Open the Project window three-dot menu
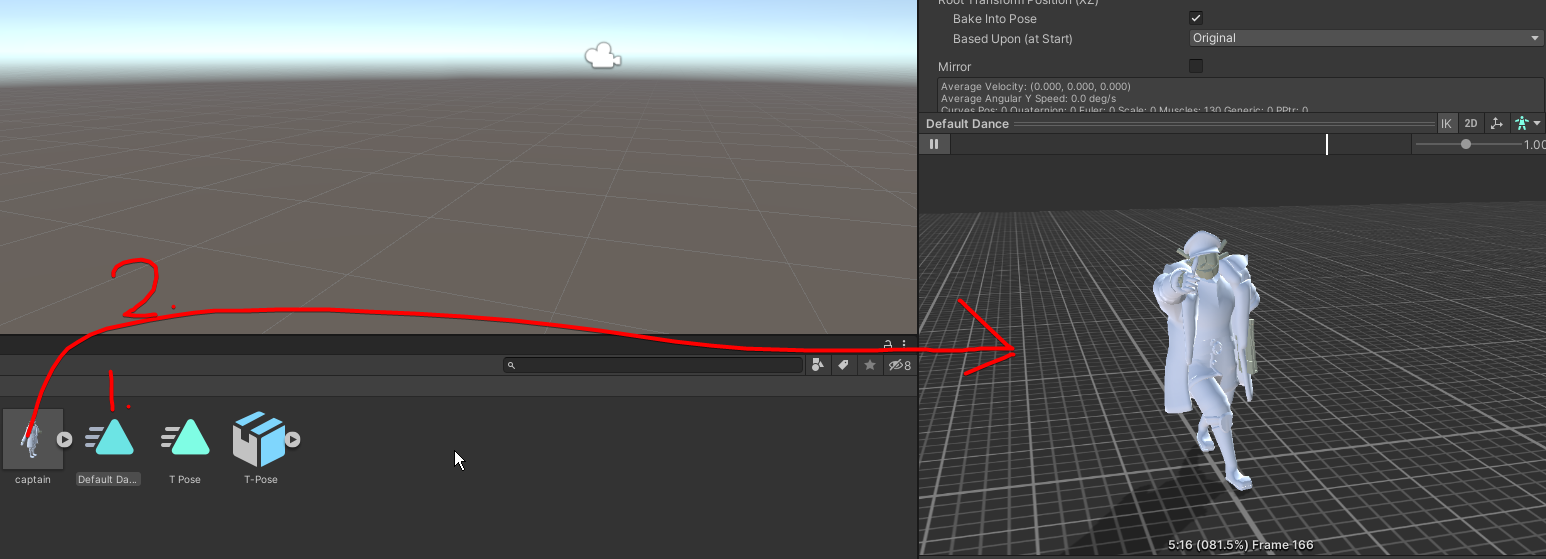This screenshot has width=1546, height=559. [x=904, y=344]
